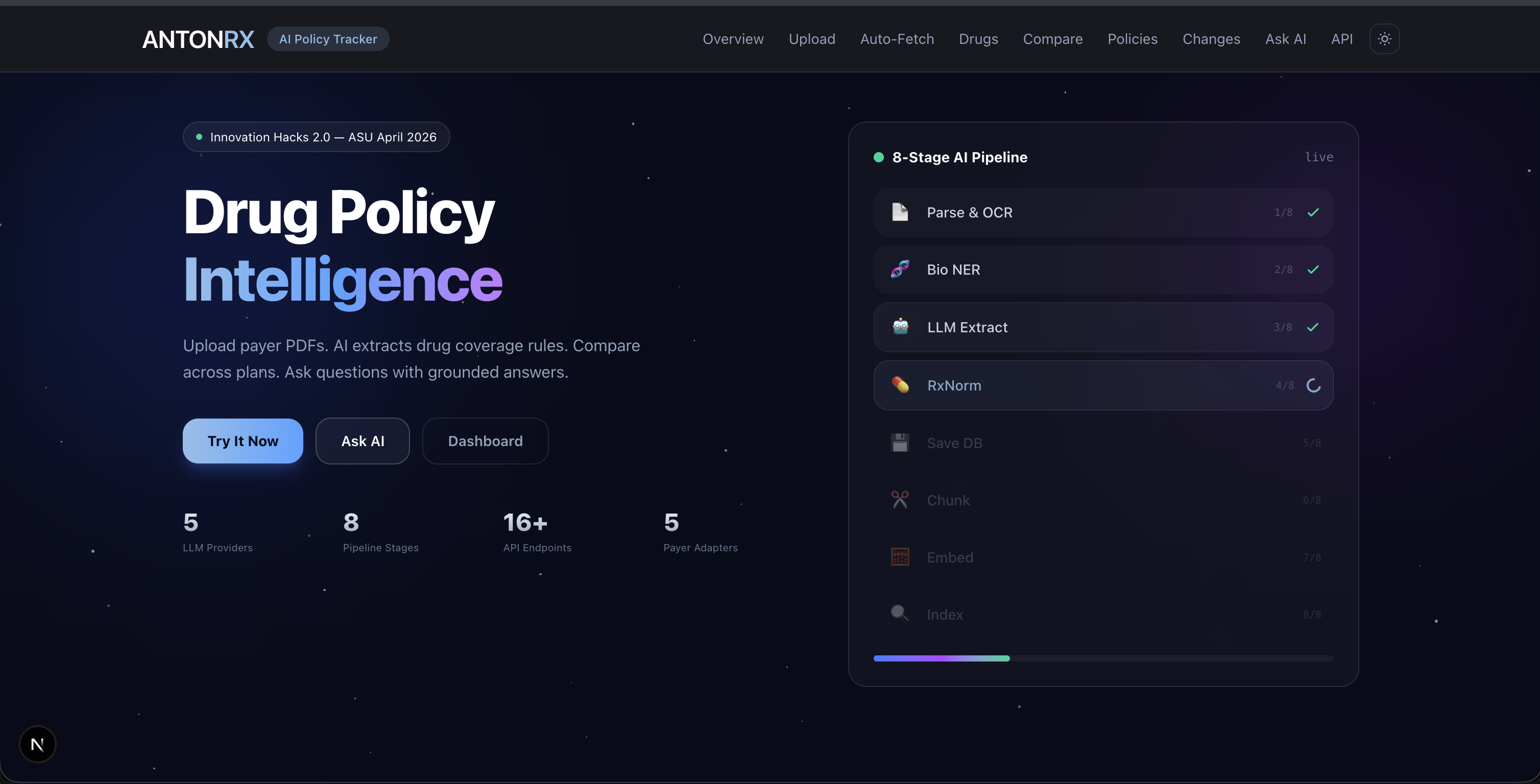Image resolution: width=1540 pixels, height=784 pixels.
Task: Click the Chunk scissors icon
Action: tap(900, 500)
